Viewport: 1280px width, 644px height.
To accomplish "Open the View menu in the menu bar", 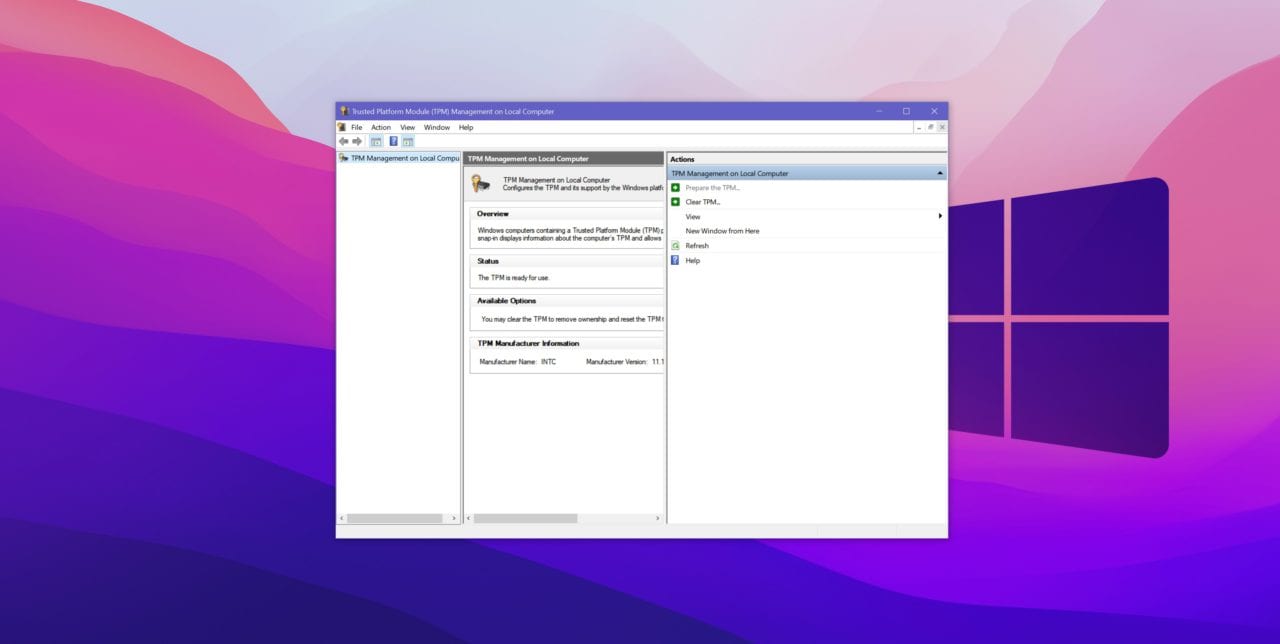I will coord(407,127).
